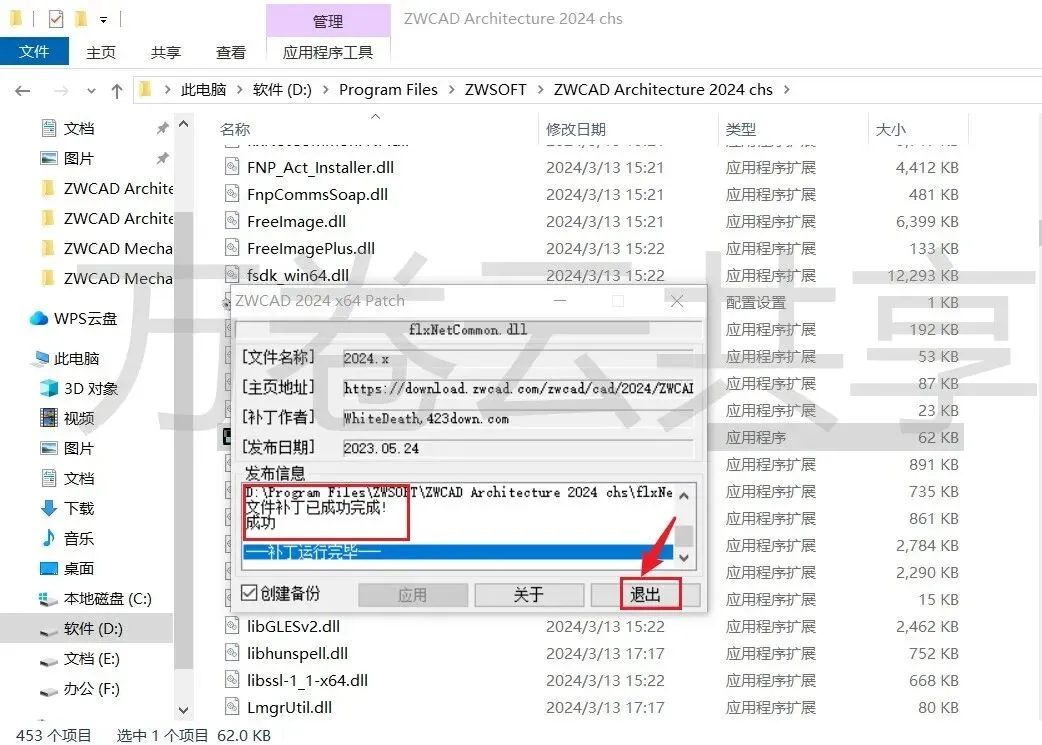This screenshot has width=1042, height=745.
Task: Open 文档 quick access item
Action: click(78, 128)
